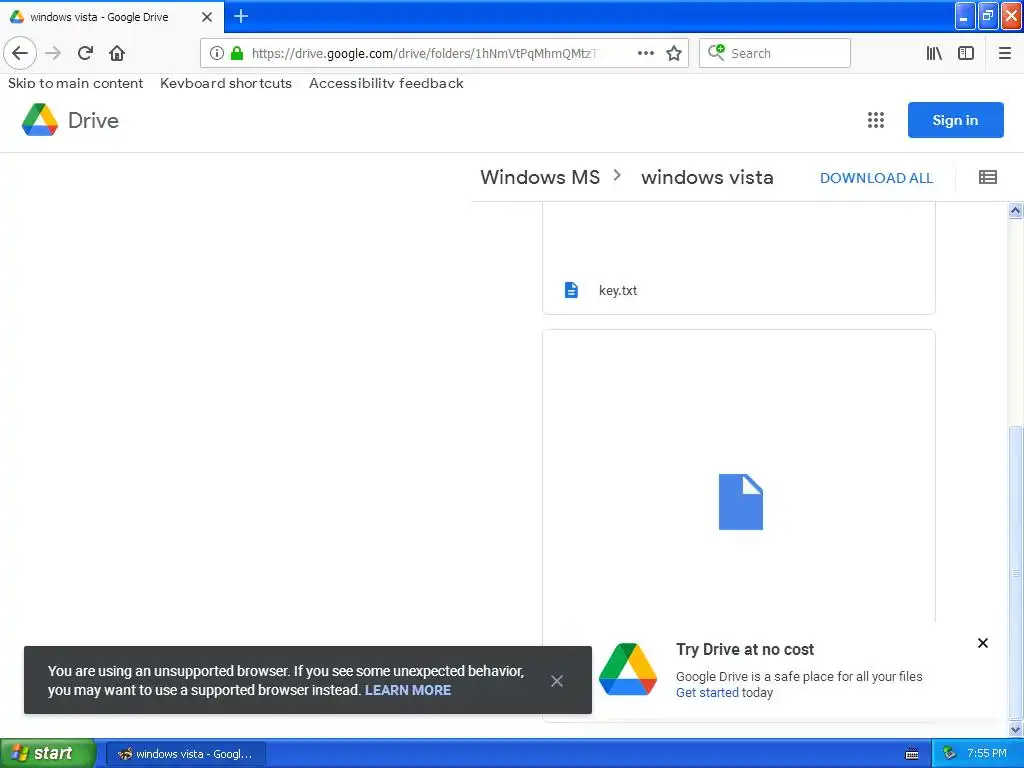Switch to list layout view
Image resolution: width=1024 pixels, height=768 pixels.
click(x=987, y=177)
